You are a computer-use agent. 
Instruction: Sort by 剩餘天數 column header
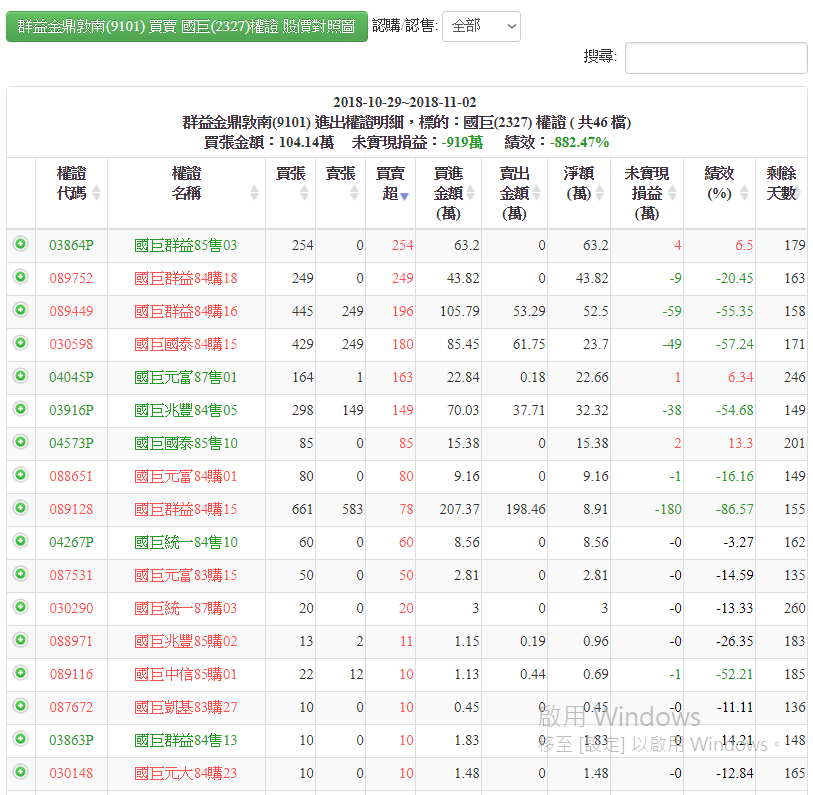781,184
